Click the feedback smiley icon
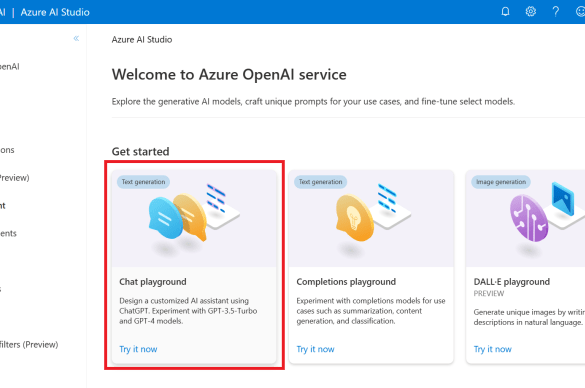 coord(581,12)
